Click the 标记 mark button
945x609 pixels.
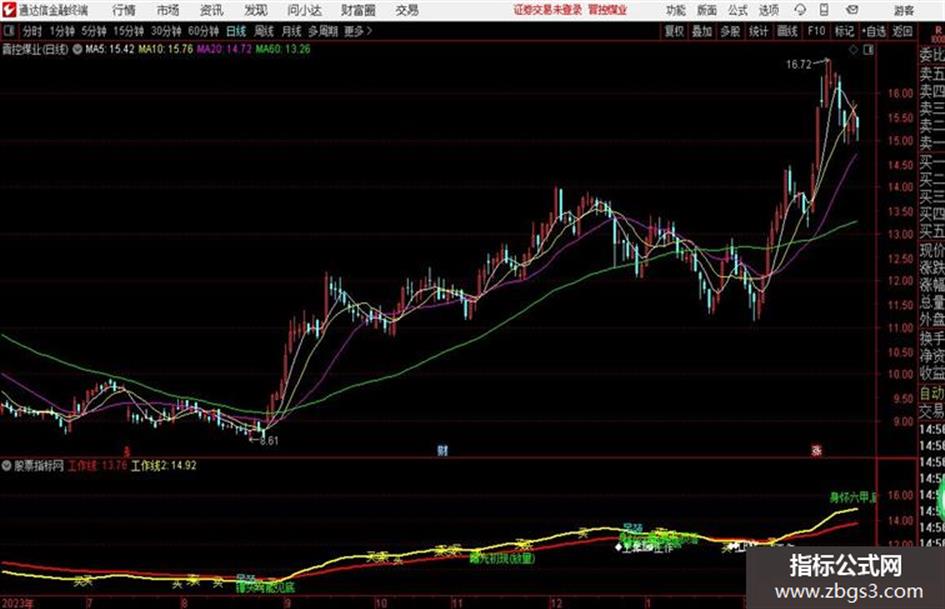tap(844, 31)
